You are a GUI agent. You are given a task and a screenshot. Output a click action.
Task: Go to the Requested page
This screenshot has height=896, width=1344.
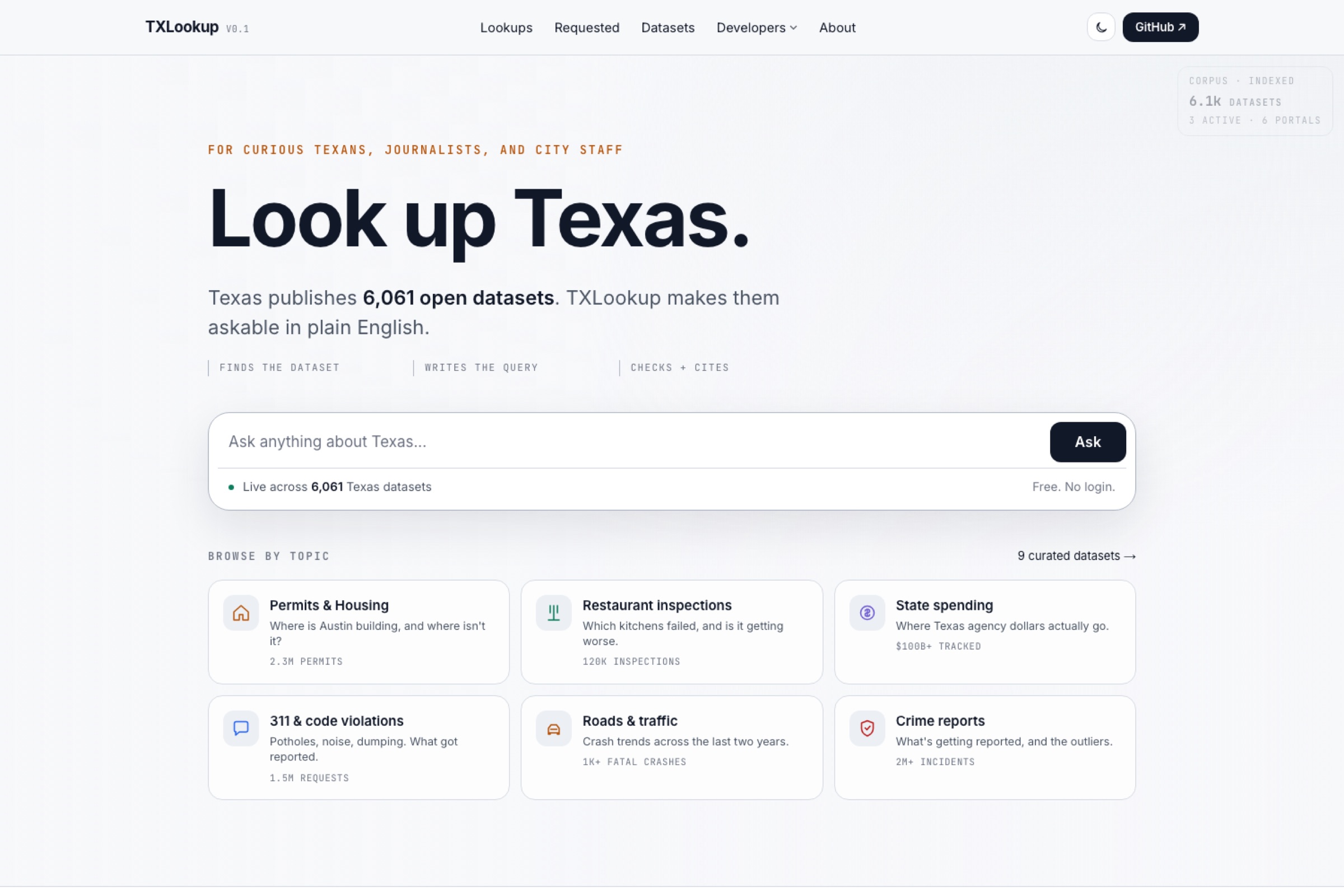(586, 27)
